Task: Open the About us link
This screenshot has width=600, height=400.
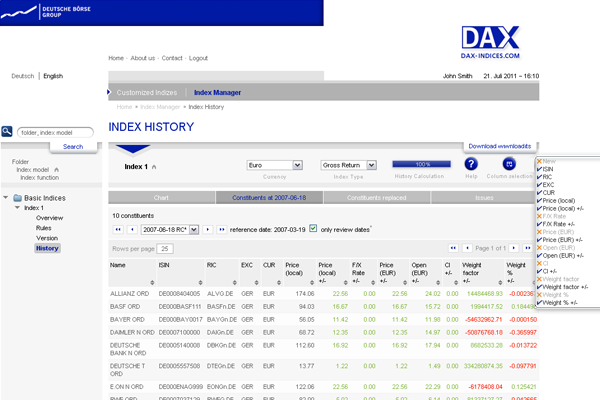Action: tap(143, 58)
